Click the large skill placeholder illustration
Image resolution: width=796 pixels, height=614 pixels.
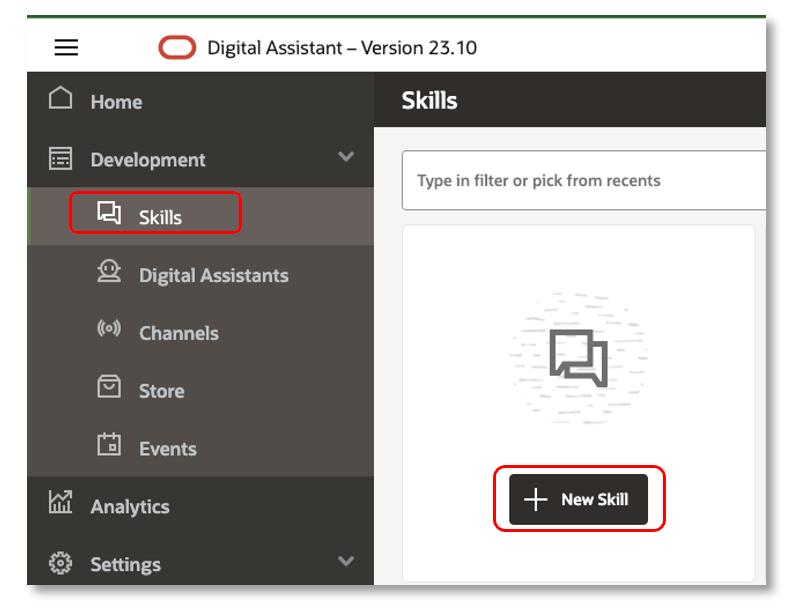(x=578, y=358)
